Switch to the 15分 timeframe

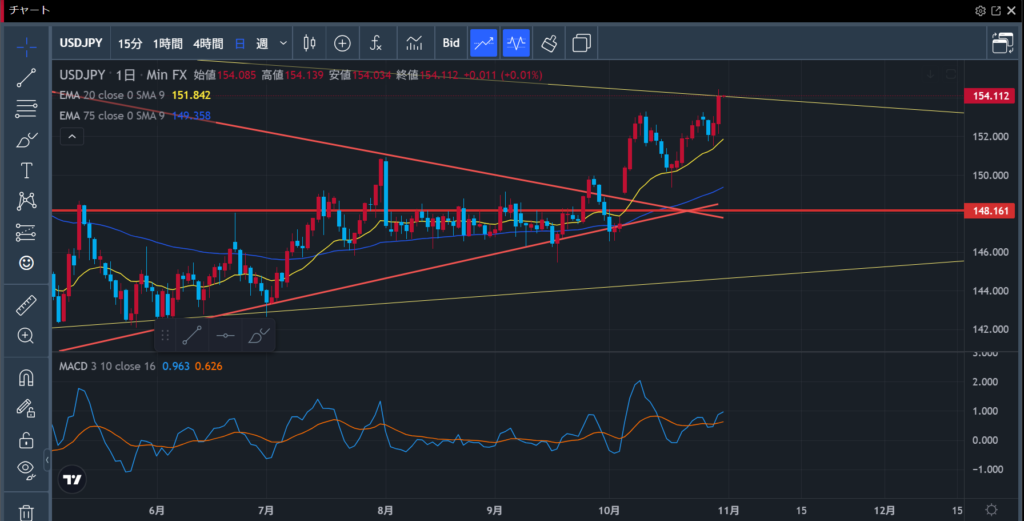click(130, 43)
